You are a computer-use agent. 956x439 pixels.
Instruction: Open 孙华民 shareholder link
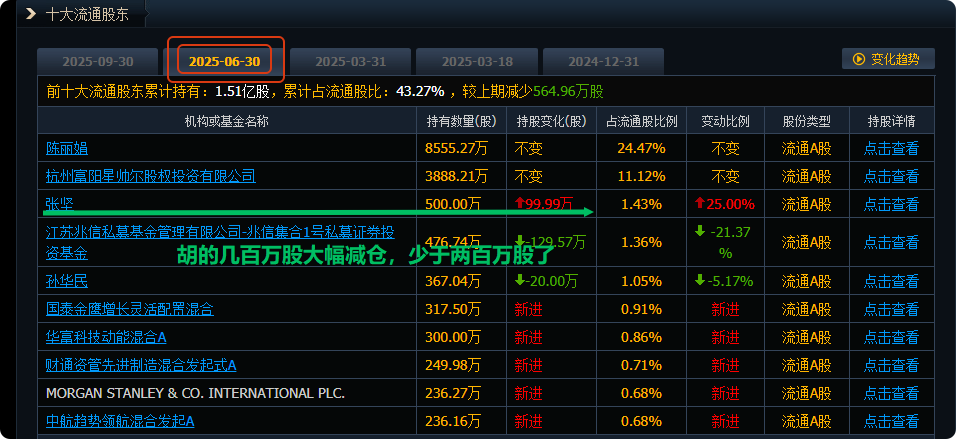pos(67,281)
